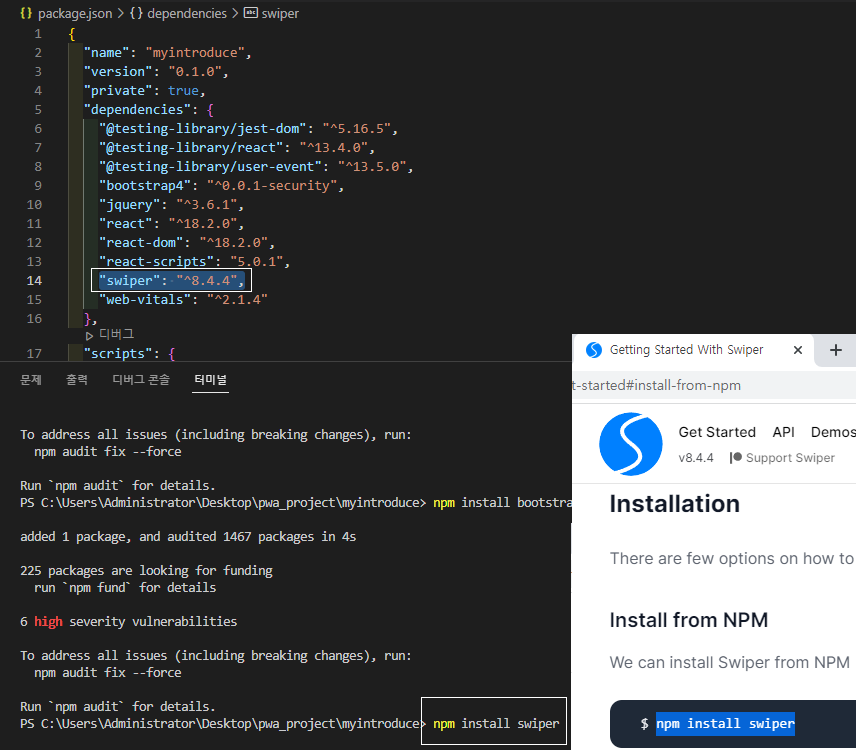
Task: Switch to the 디버그 콘솔 tab
Action: (x=141, y=379)
